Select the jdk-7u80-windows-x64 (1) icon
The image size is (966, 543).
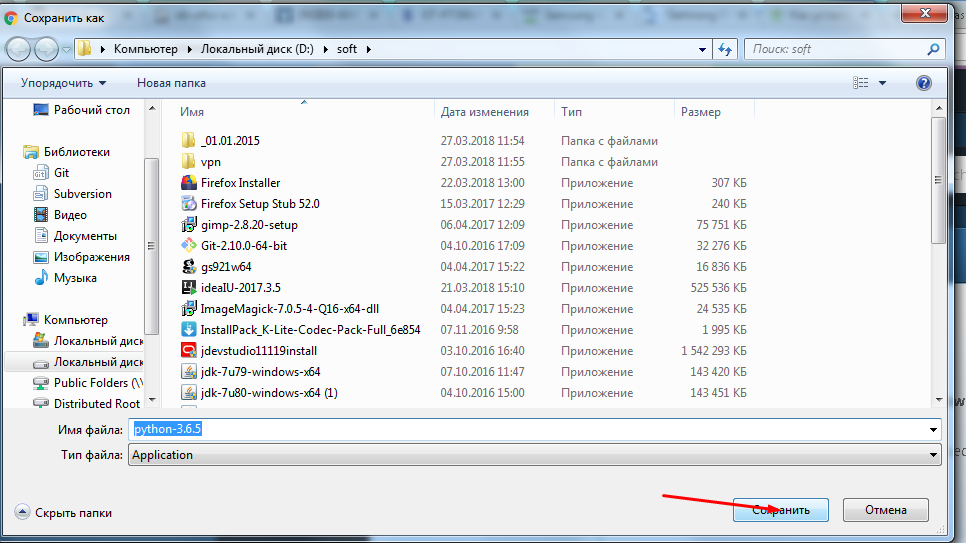point(189,393)
